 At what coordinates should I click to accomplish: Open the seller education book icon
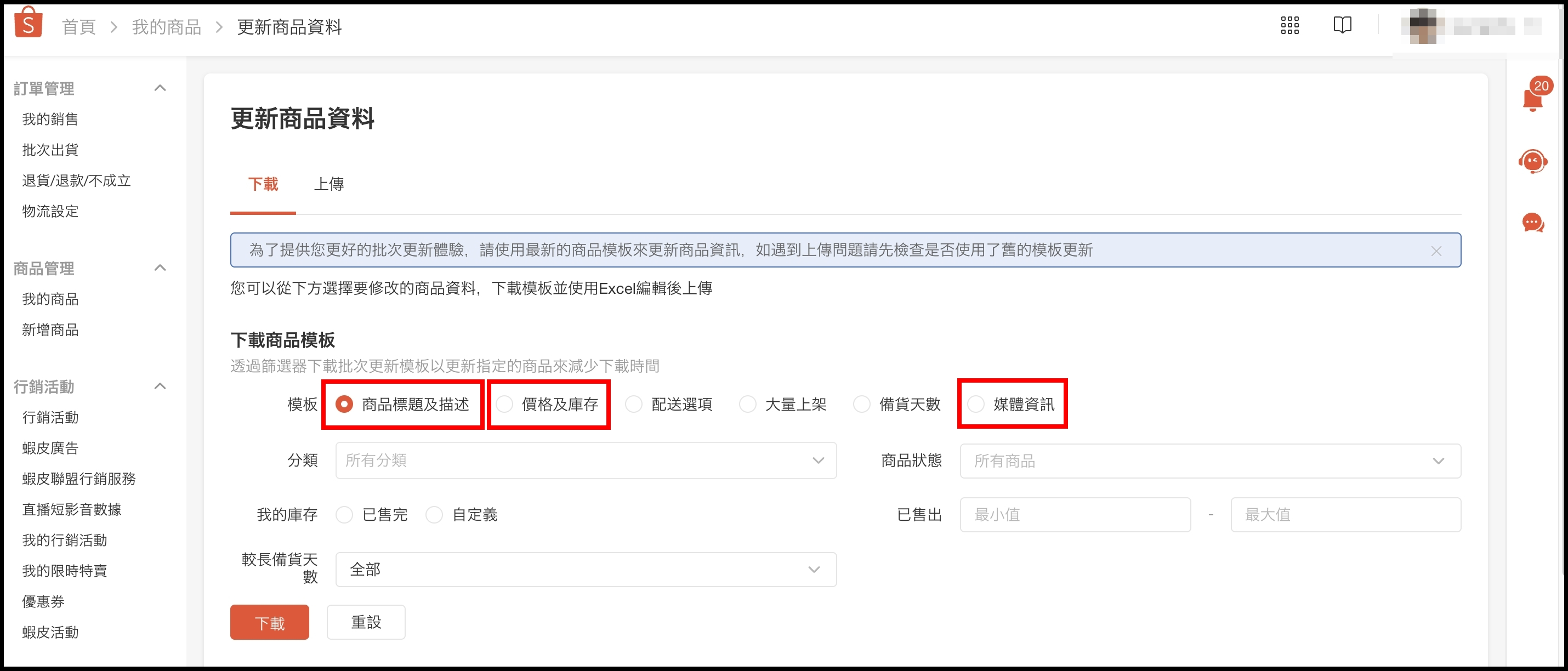tap(1342, 26)
